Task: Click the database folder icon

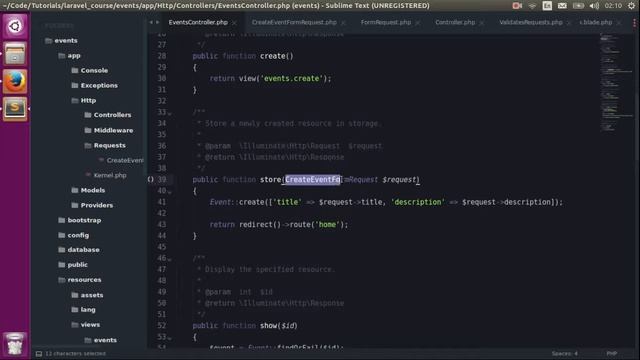Action: (x=62, y=249)
